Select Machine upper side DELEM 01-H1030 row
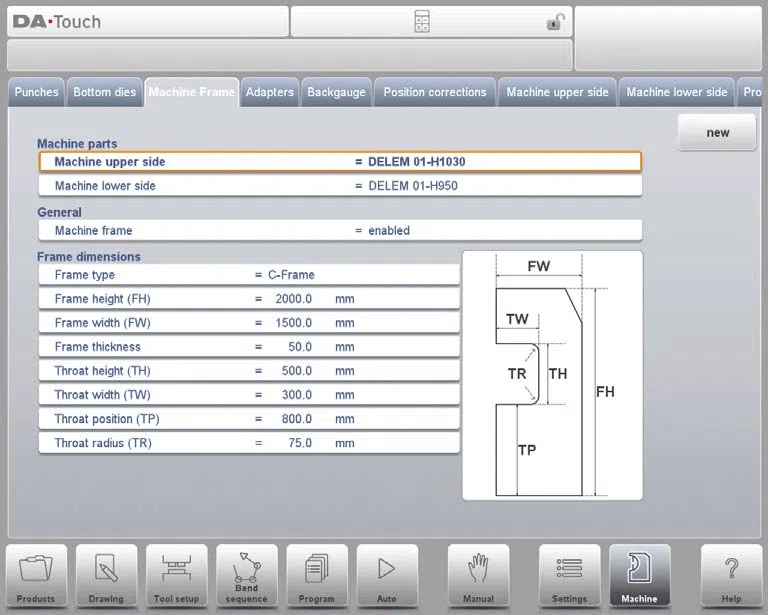Screen dimensions: 768x615 pos(340,162)
